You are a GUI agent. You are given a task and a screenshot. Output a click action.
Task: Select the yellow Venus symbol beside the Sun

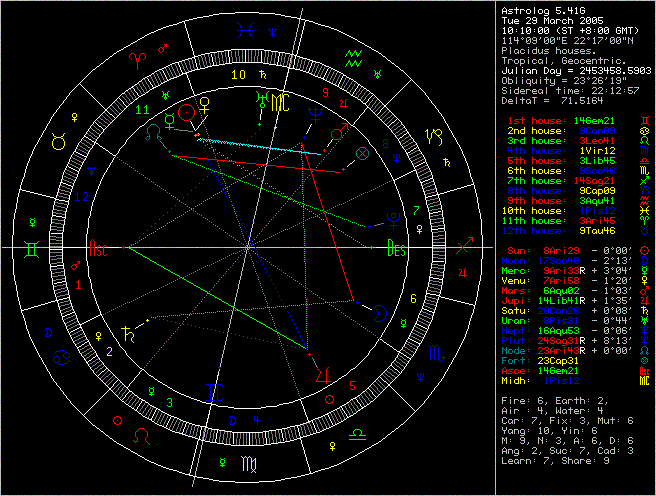(x=205, y=103)
